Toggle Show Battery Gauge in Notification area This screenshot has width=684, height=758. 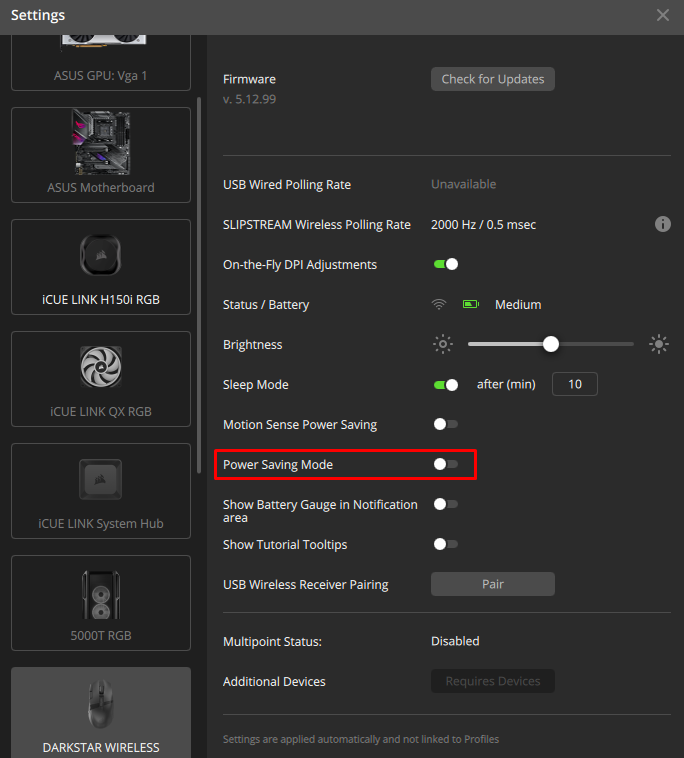click(446, 504)
